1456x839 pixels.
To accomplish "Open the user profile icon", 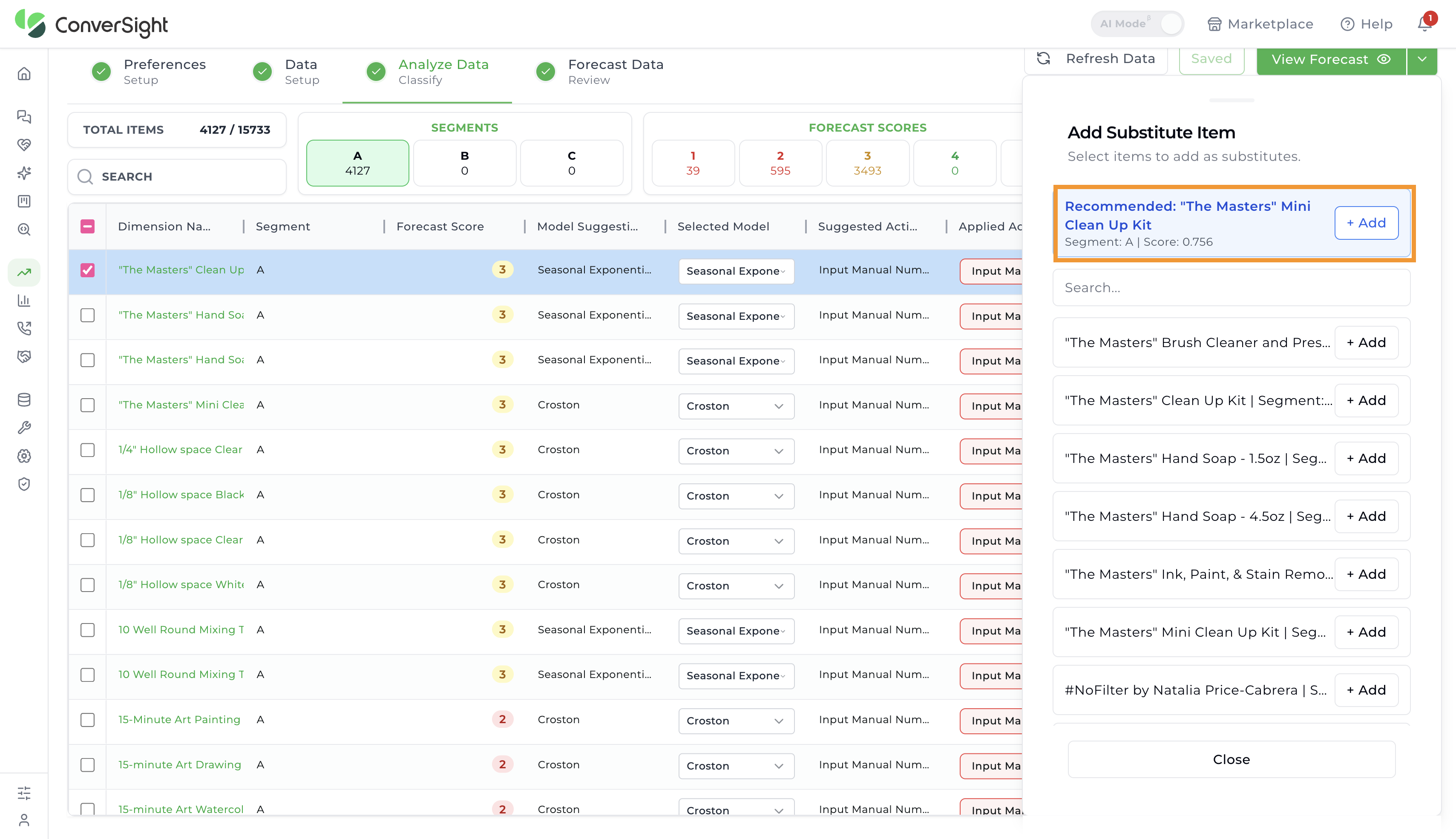I will pyautogui.click(x=23, y=820).
